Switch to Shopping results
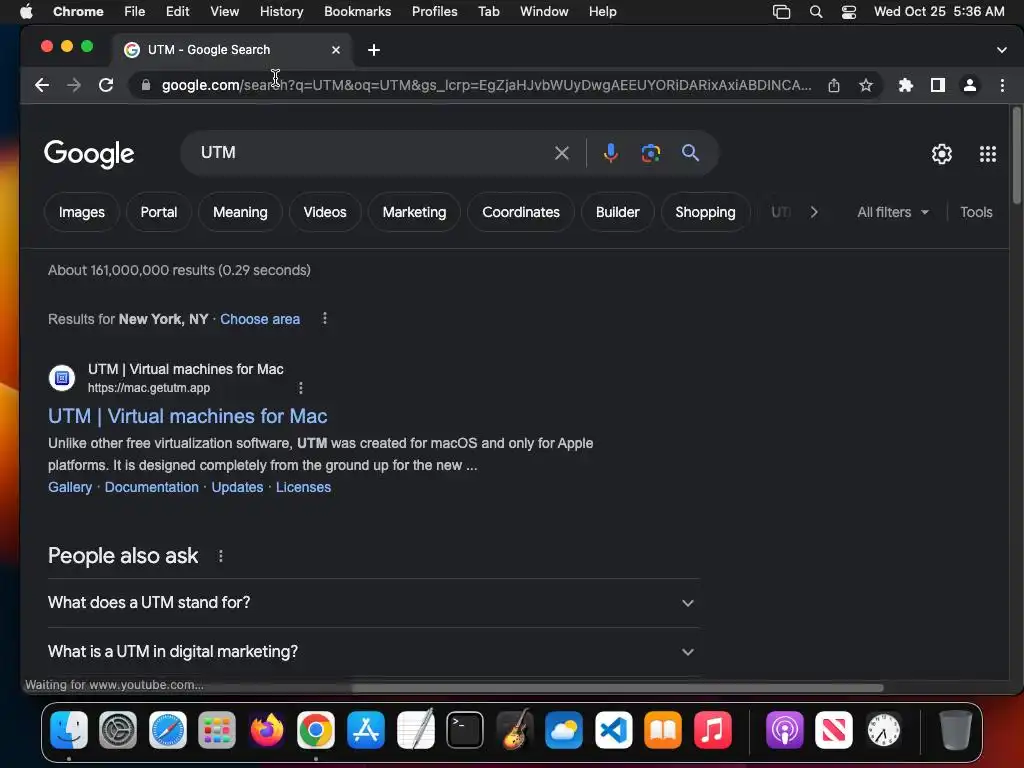This screenshot has width=1024, height=768. pyautogui.click(x=705, y=212)
